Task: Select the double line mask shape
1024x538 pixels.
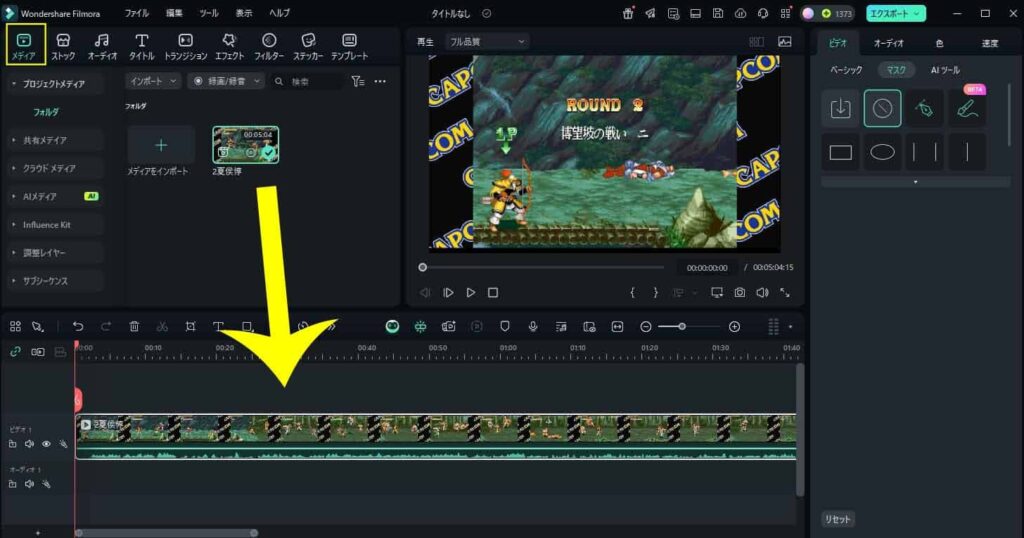Action: coord(924,153)
